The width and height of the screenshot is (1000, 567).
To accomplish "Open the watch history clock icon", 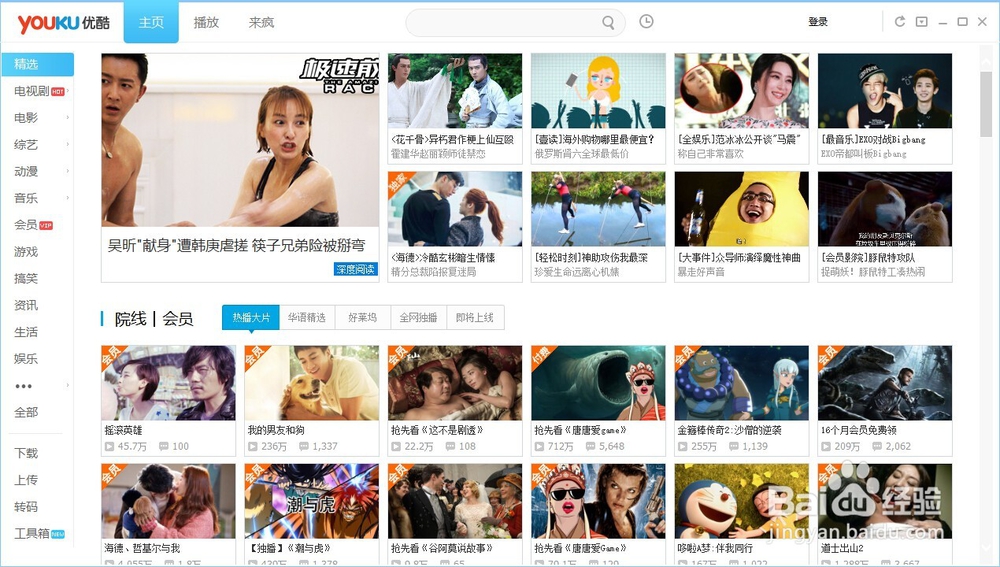I will 646,22.
